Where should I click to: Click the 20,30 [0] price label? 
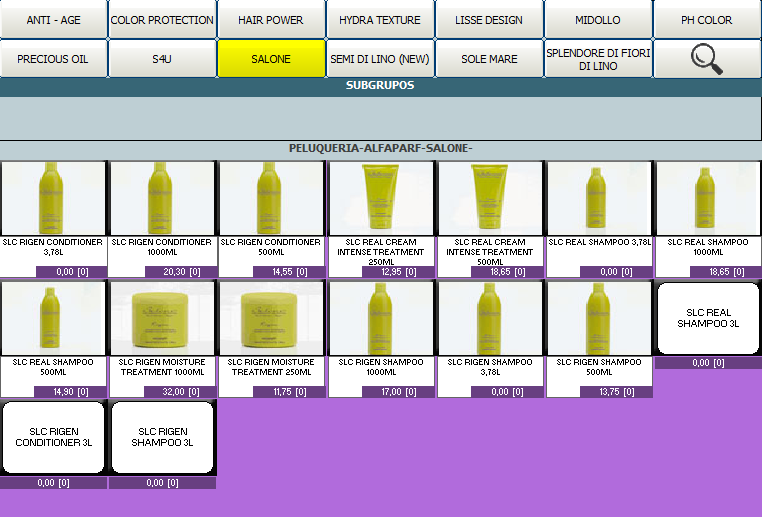click(181, 272)
